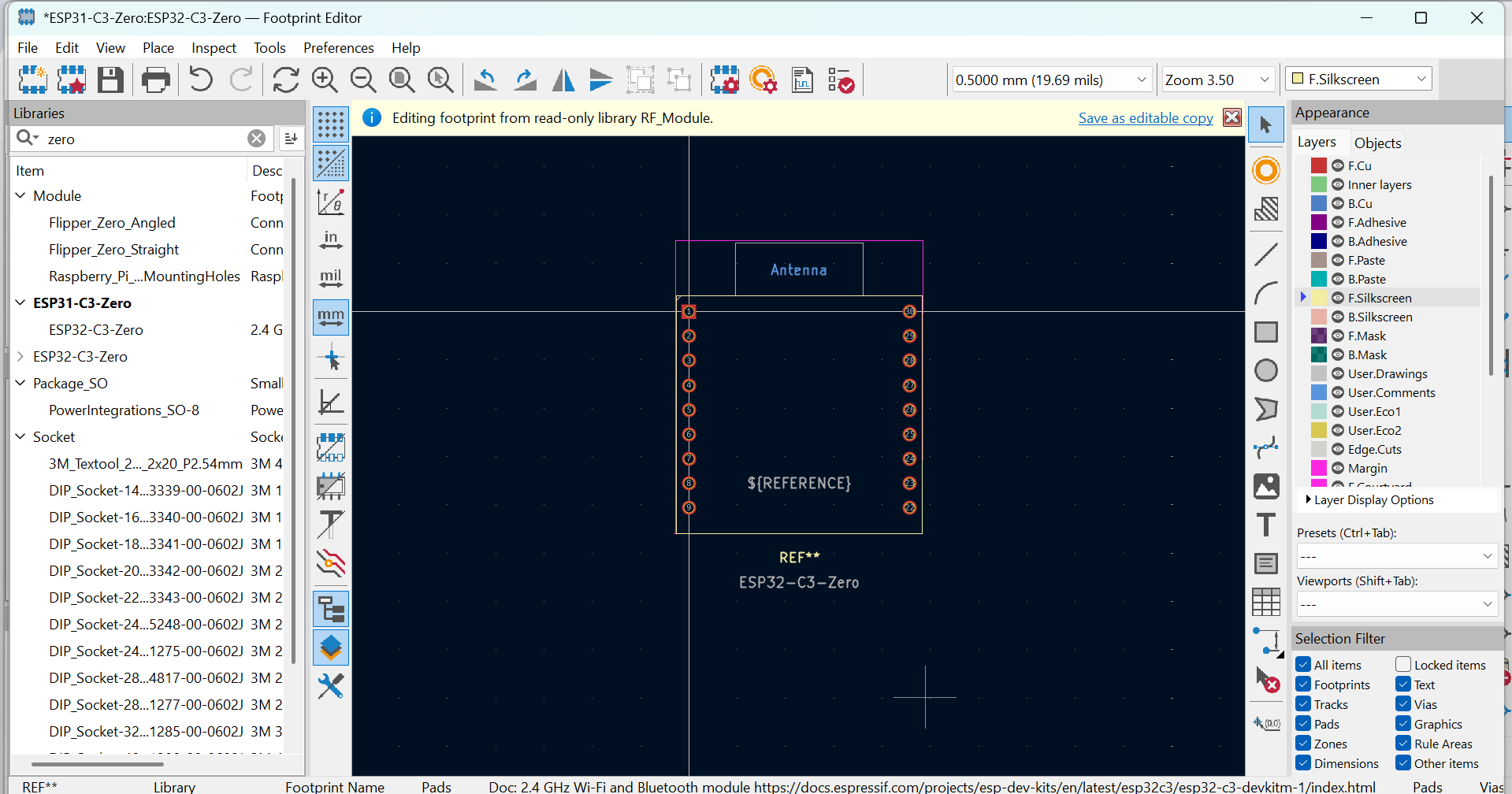Image resolution: width=1512 pixels, height=794 pixels.
Task: Open the Inspect menu
Action: [x=214, y=48]
